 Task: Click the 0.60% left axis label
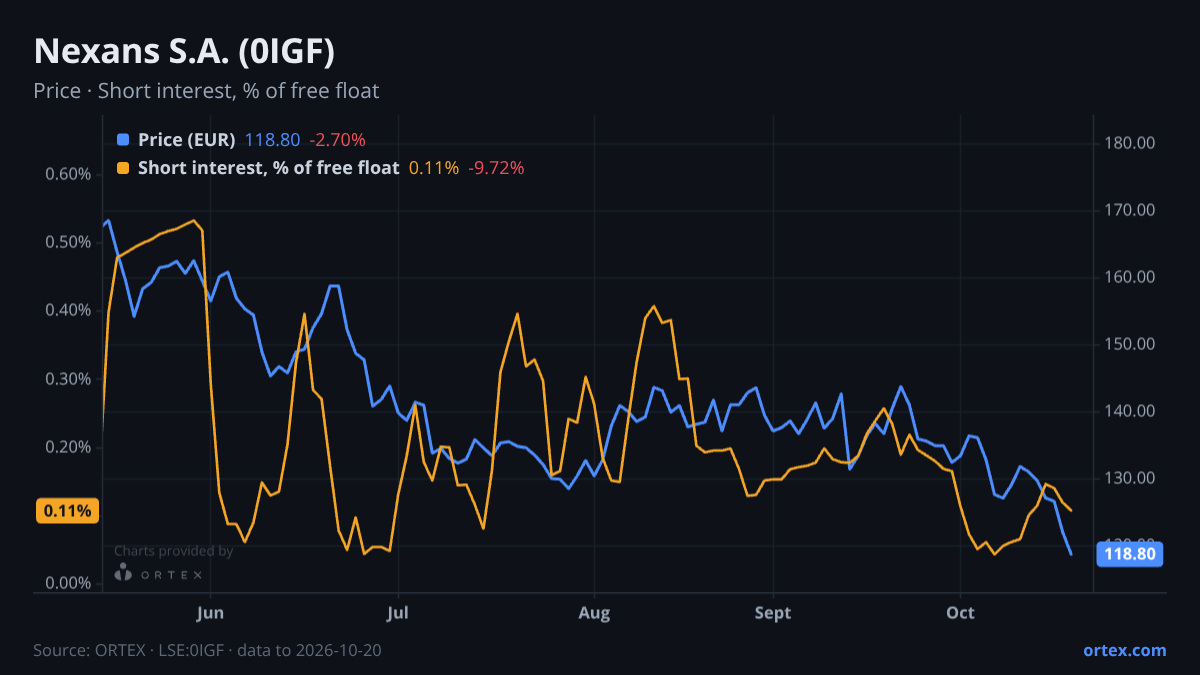coord(68,174)
